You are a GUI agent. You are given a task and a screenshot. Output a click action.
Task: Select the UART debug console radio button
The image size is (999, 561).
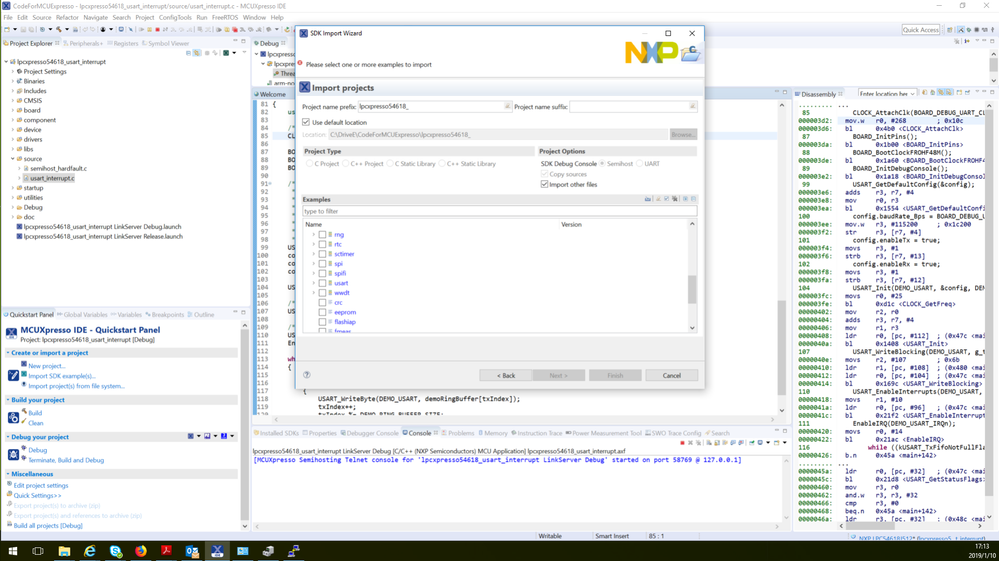tap(640, 164)
